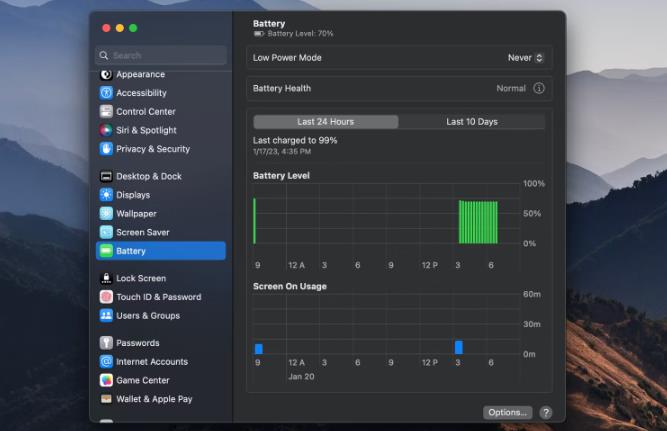Viewport: 667px width, 431px height.
Task: Click the Siri & Spotlight icon
Action: click(106, 130)
